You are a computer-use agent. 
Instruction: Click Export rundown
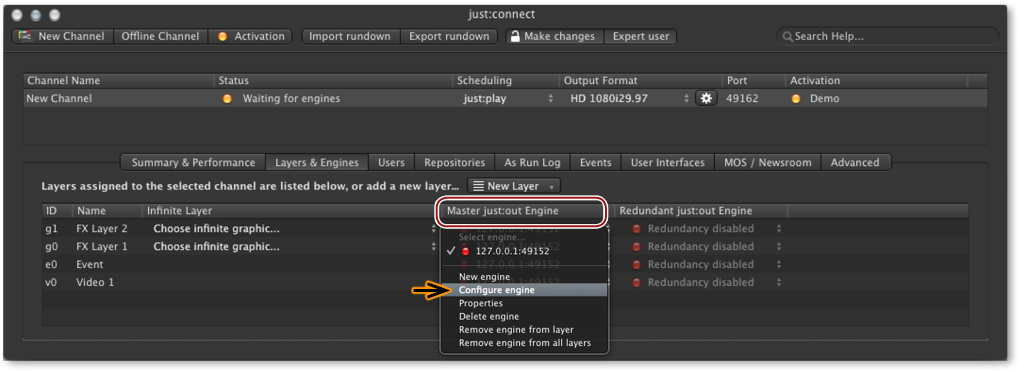click(449, 36)
